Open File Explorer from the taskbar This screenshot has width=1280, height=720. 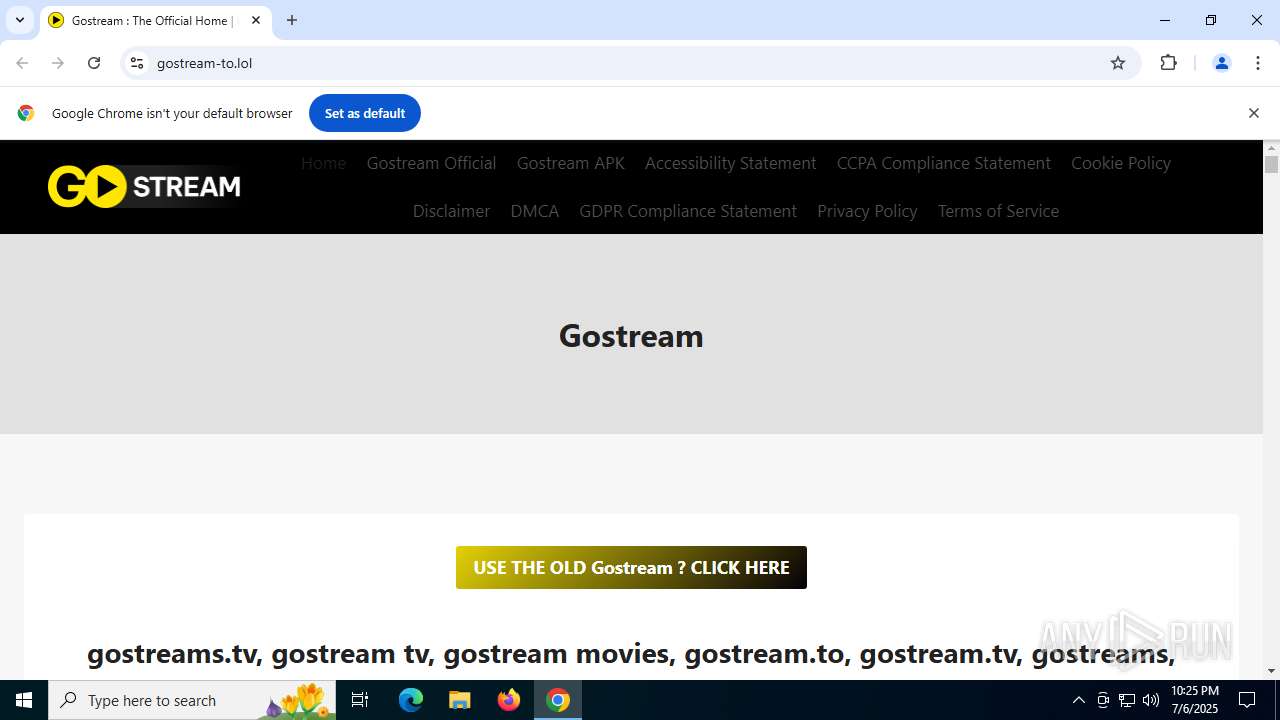coord(460,700)
